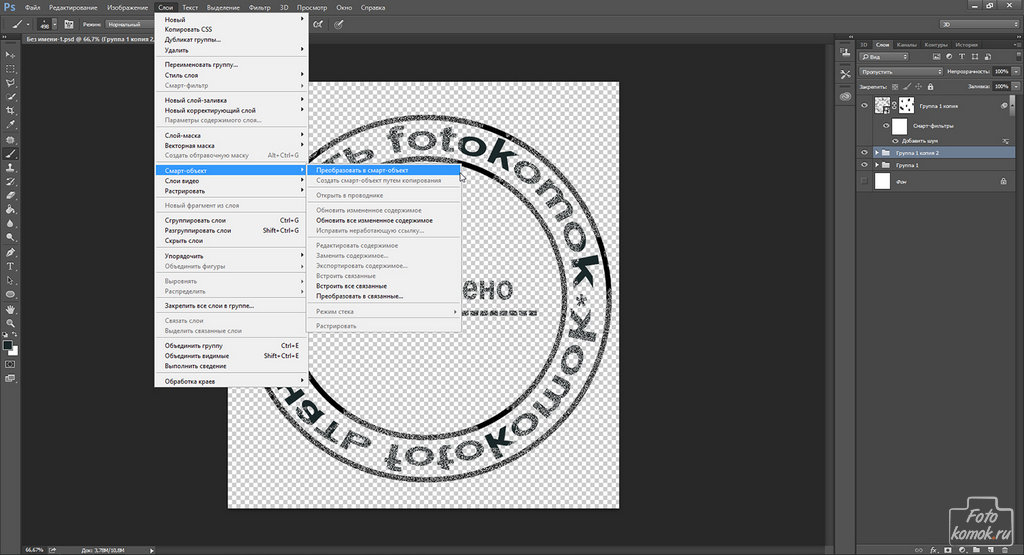Click tablet pressure size icon in options bar
This screenshot has height=555, width=1024.
point(338,24)
